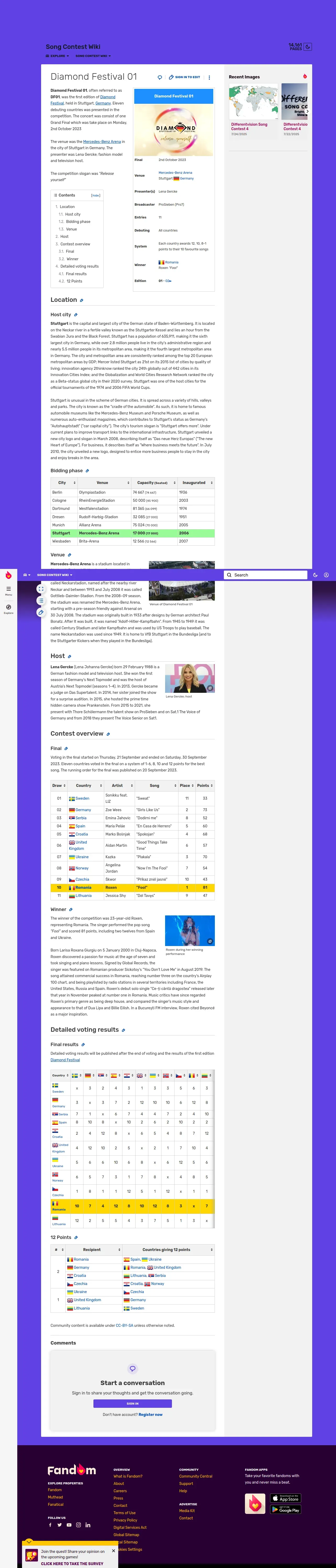Open Roxen winning performance photo
The height and width of the screenshot is (1568, 336).
190,931
